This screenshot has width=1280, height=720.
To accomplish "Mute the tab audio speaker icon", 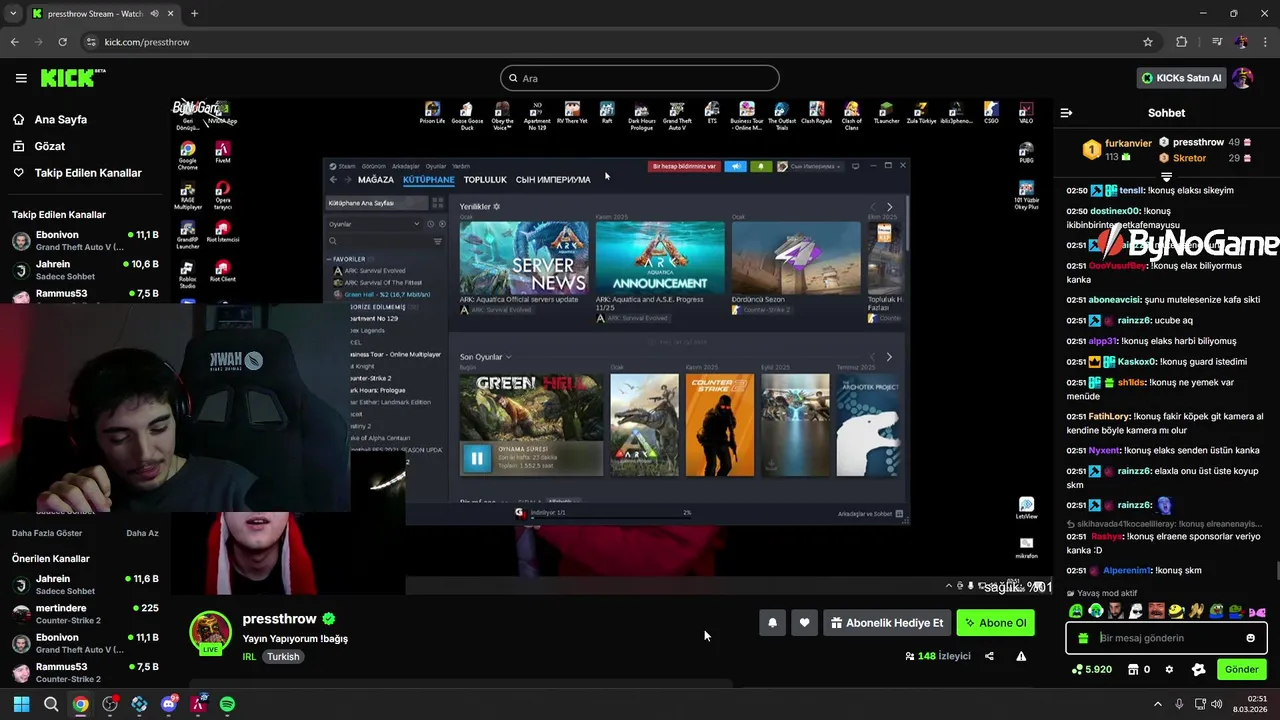I will [155, 14].
